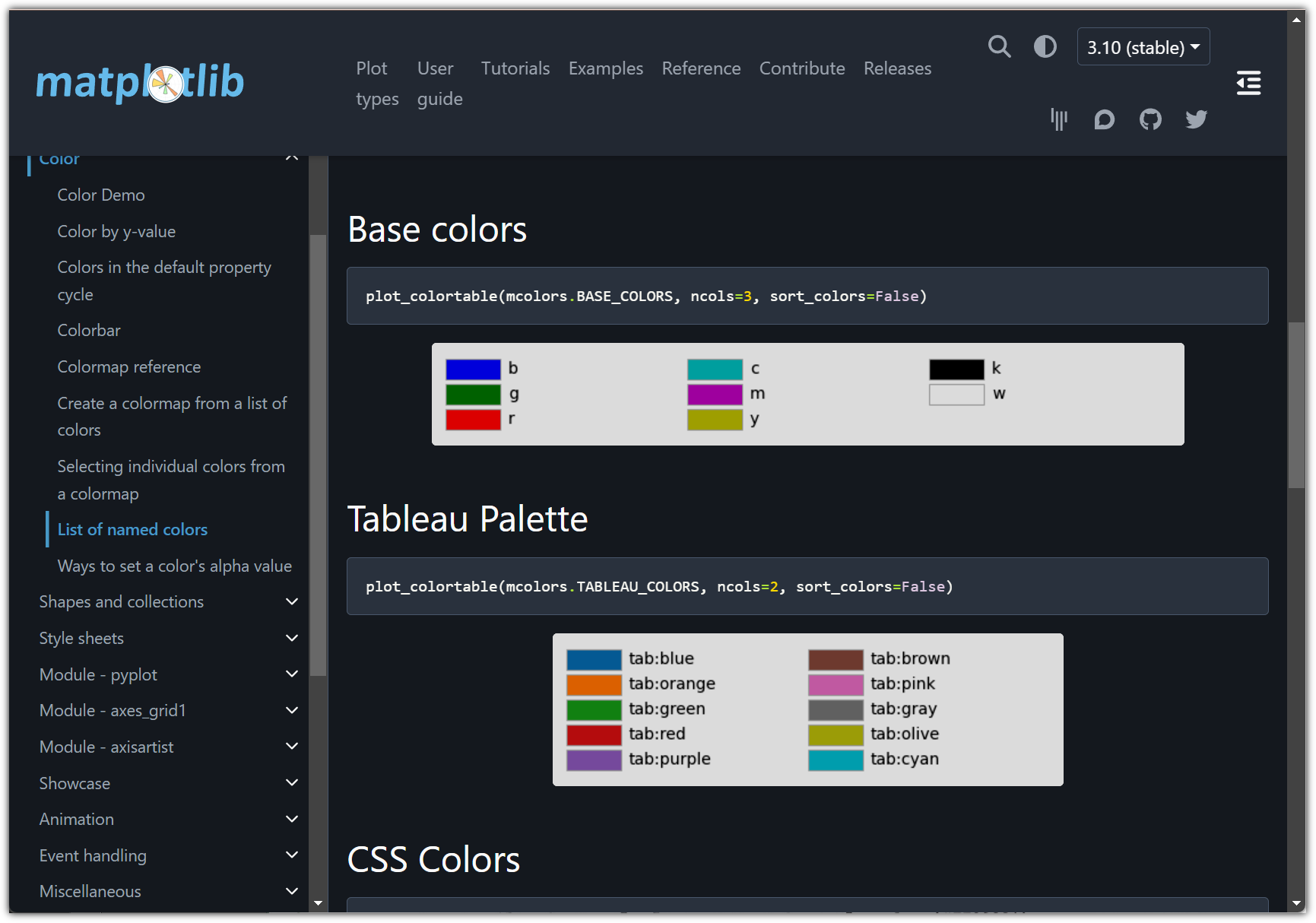The height and width of the screenshot is (923, 1316).
Task: Click the cyan 'c' base color swatch
Action: (x=715, y=370)
